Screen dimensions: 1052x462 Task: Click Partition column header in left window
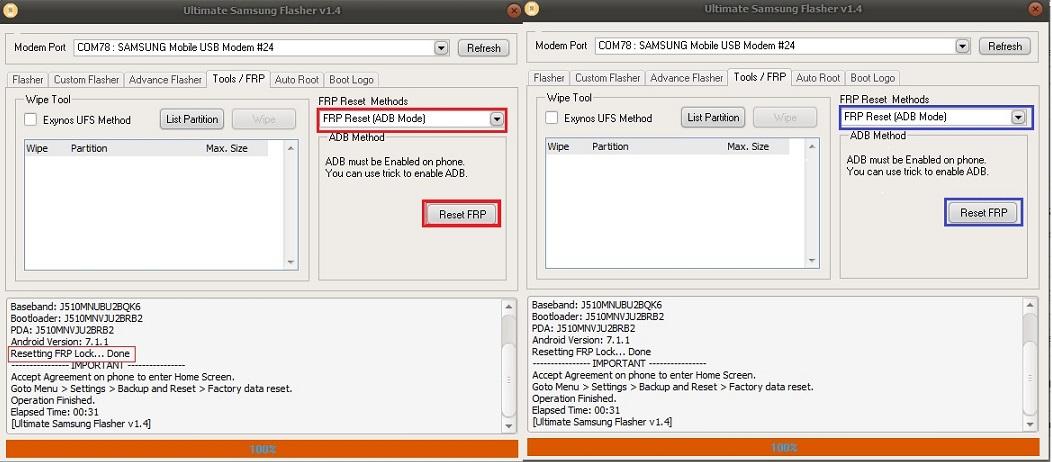(89, 148)
